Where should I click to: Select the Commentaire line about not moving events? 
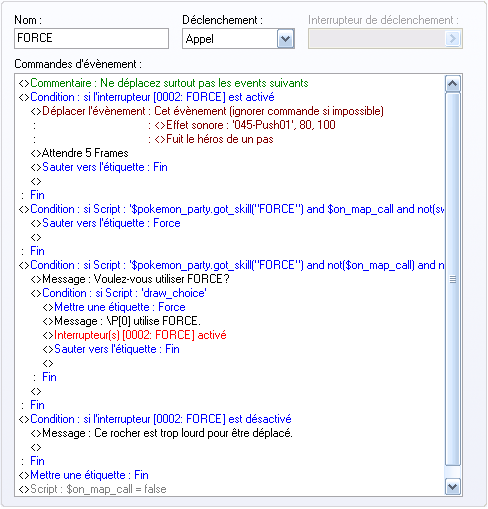coord(164,83)
